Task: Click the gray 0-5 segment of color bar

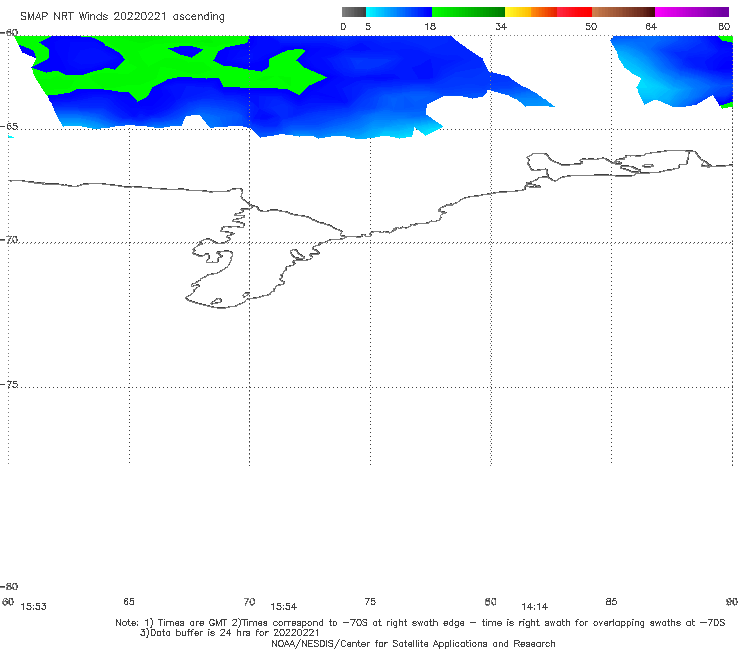Action: tap(354, 12)
